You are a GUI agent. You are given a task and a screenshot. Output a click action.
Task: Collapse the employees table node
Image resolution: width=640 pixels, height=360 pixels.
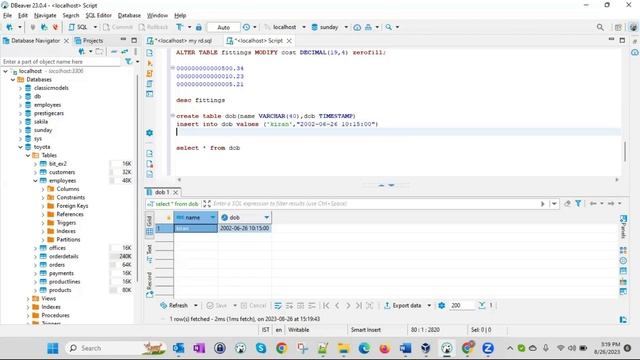coord(36,180)
